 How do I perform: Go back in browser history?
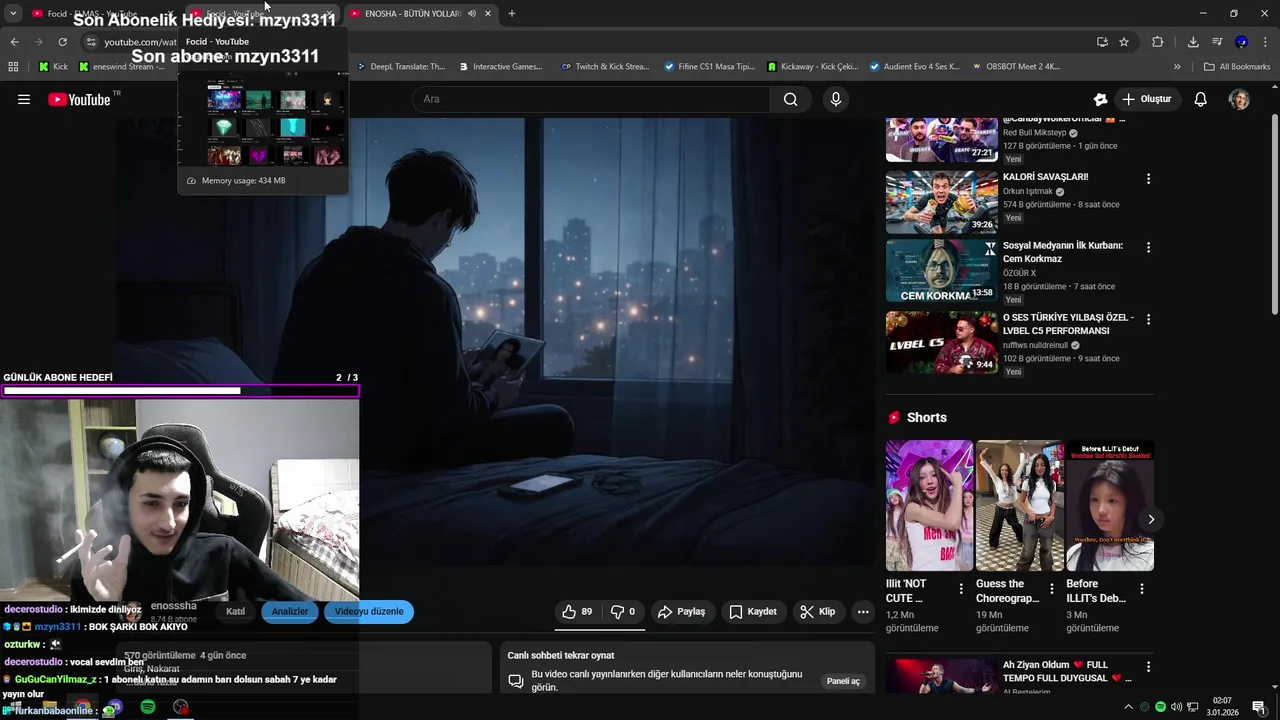(x=14, y=42)
